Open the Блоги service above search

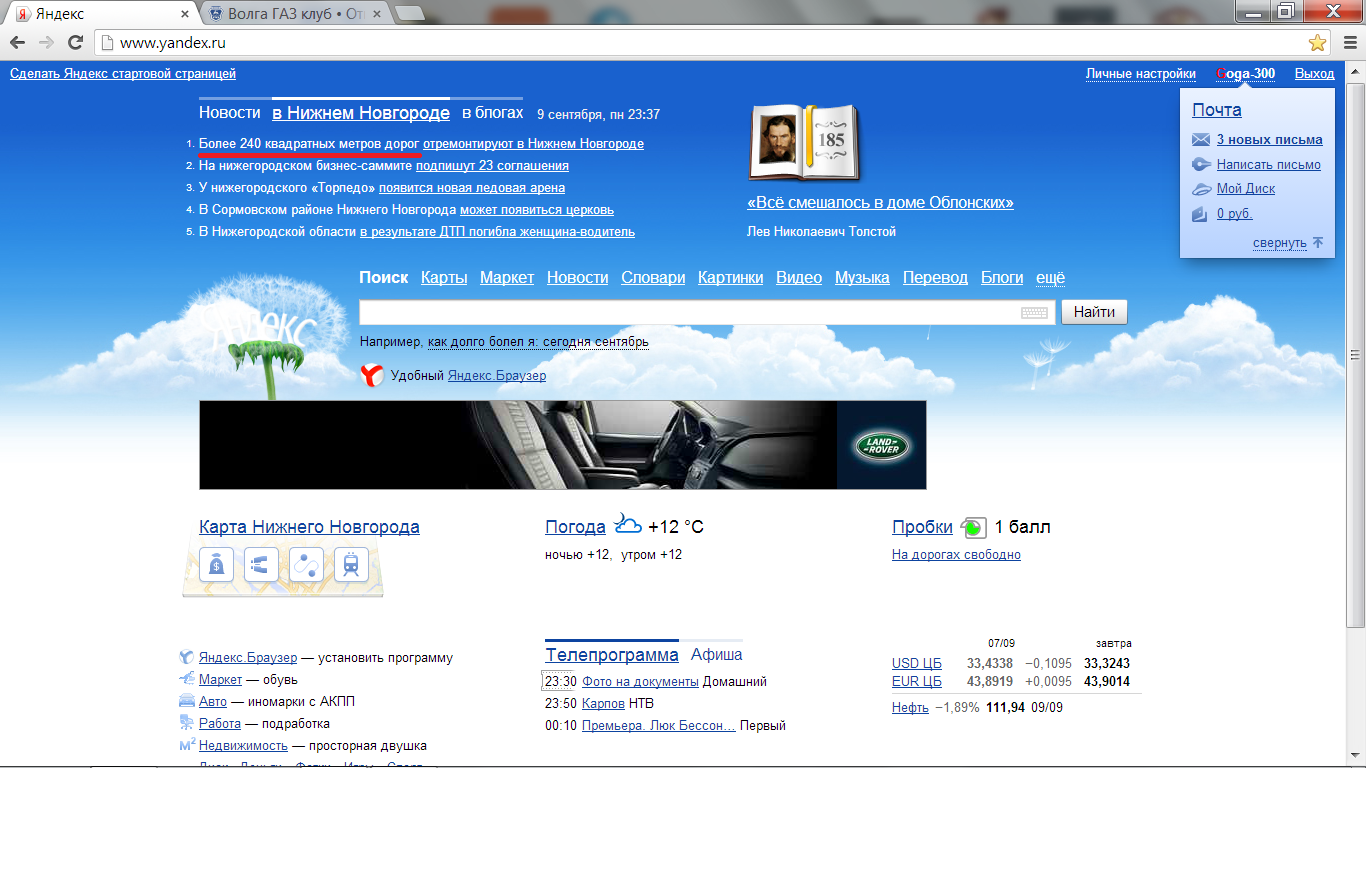point(1002,278)
